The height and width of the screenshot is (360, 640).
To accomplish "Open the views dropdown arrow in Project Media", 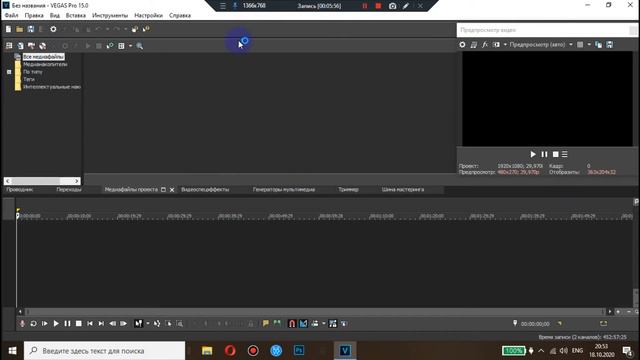I will click(130, 46).
